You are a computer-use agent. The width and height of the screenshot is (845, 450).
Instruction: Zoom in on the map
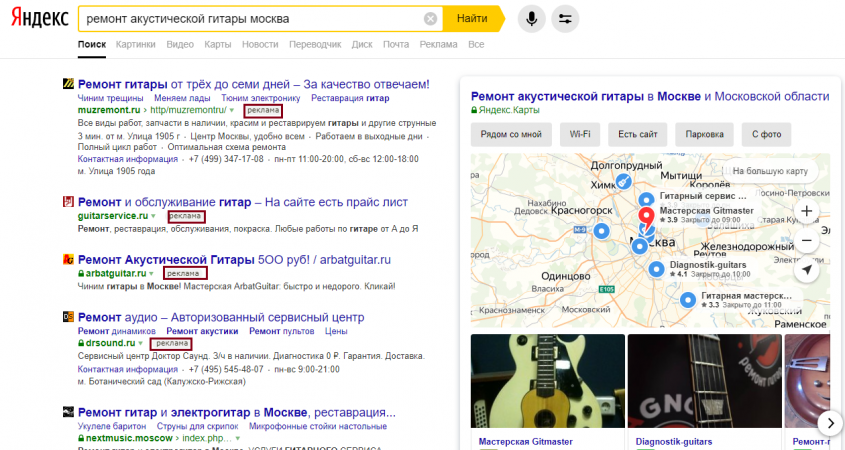pos(807,212)
